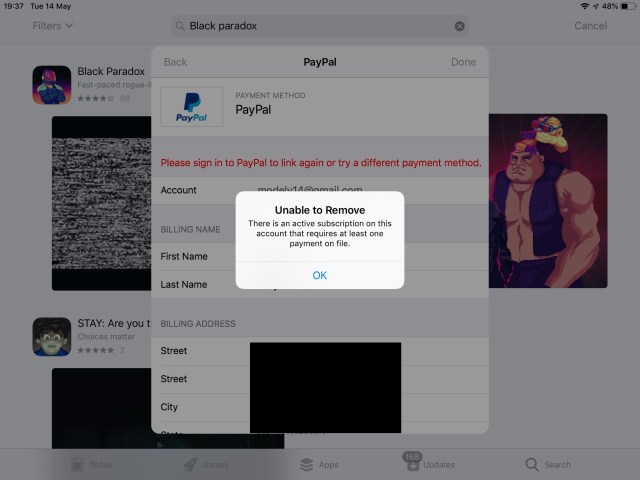This screenshot has width=640, height=480.
Task: Tap OK in the Unable to Remove alert
Action: (319, 275)
